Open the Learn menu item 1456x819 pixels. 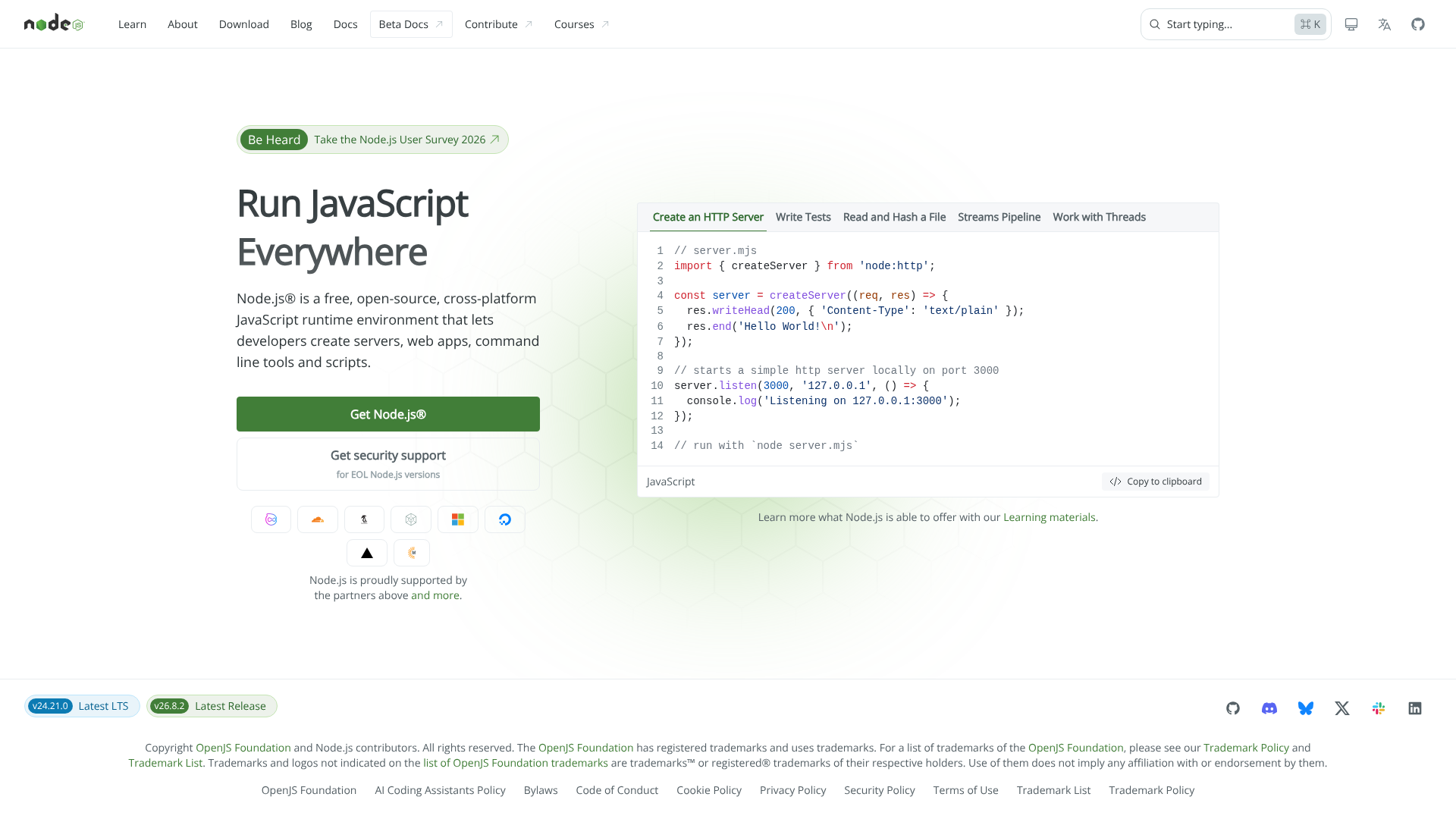point(132,24)
